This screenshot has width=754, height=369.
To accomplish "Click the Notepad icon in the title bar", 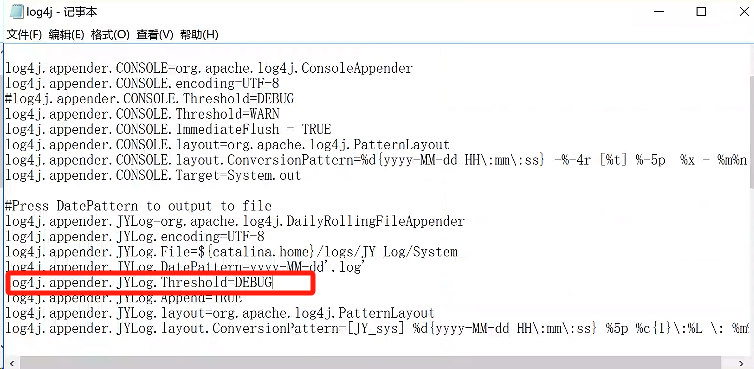I will [16, 11].
